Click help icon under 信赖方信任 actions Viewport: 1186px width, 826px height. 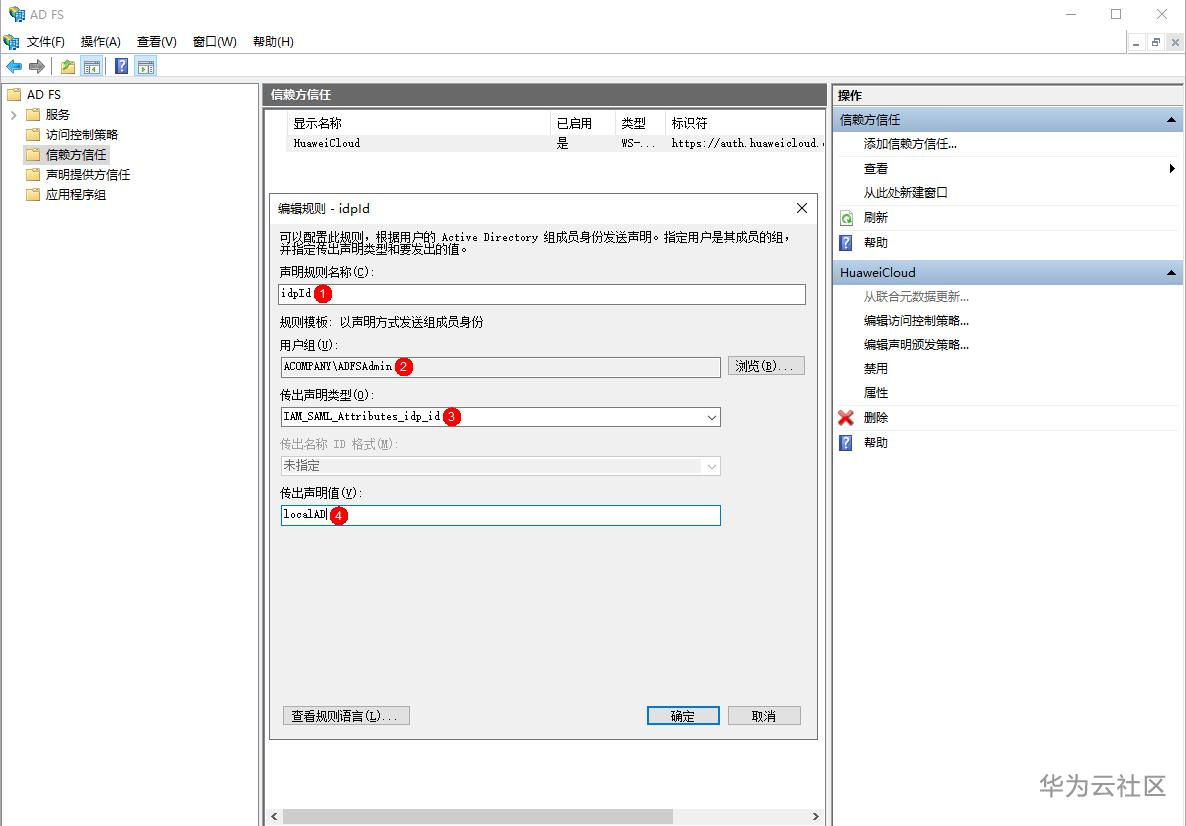click(x=846, y=243)
